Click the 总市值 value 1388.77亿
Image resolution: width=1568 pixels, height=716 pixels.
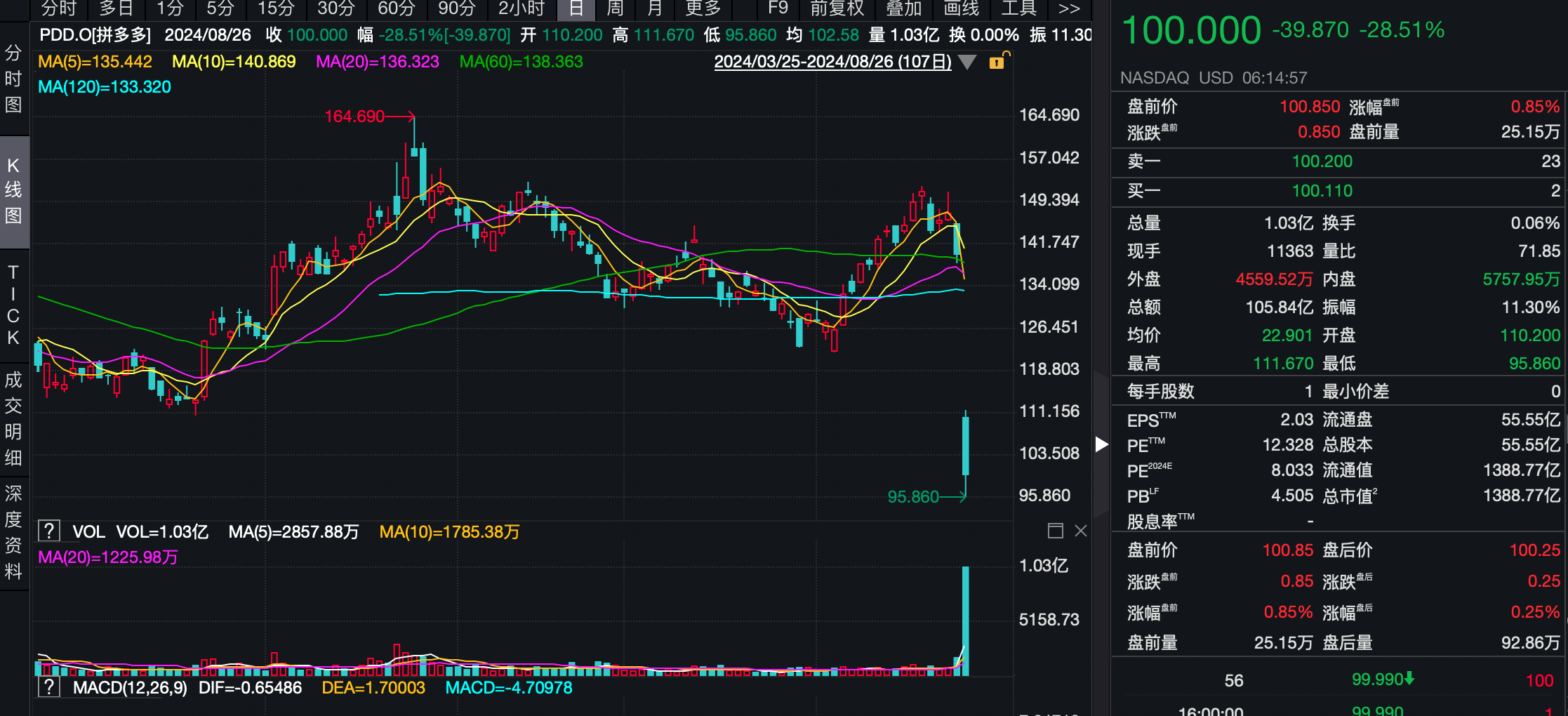pos(1522,496)
